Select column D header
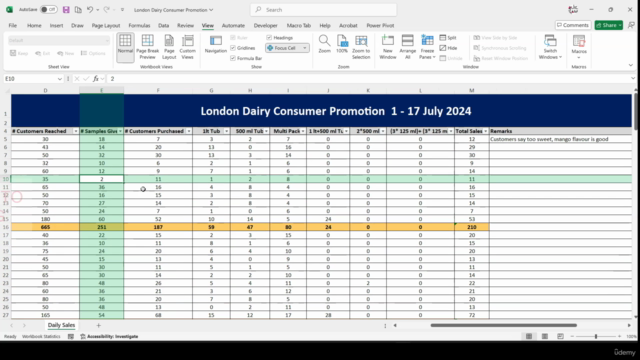 tap(45, 90)
